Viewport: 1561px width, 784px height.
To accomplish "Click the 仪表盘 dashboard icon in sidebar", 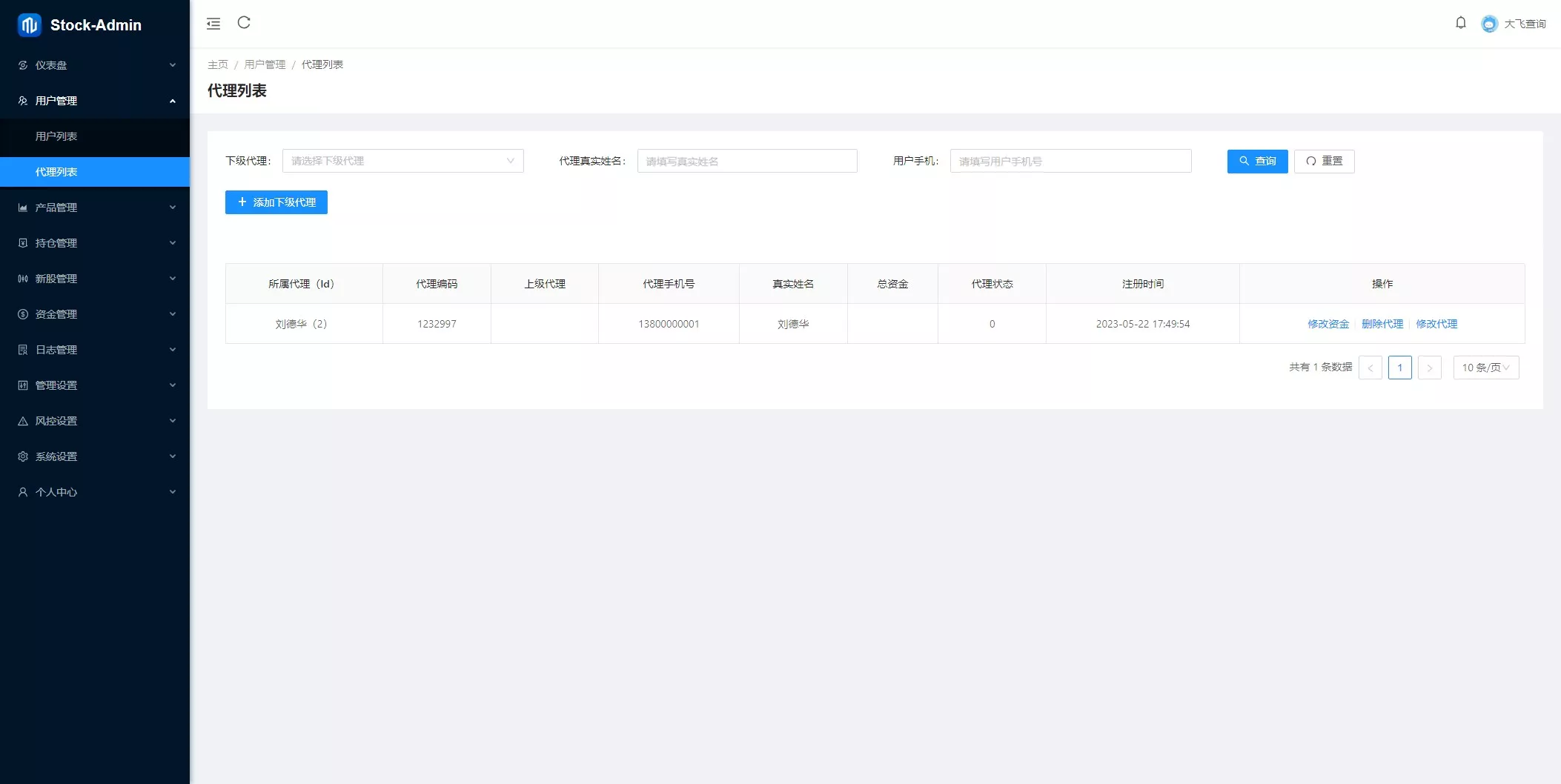I will click(x=22, y=65).
